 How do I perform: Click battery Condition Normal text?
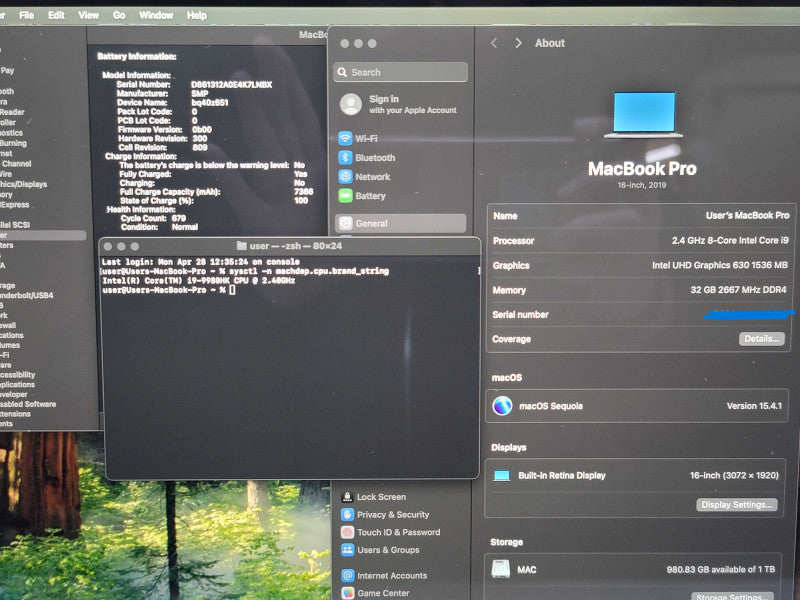click(185, 227)
